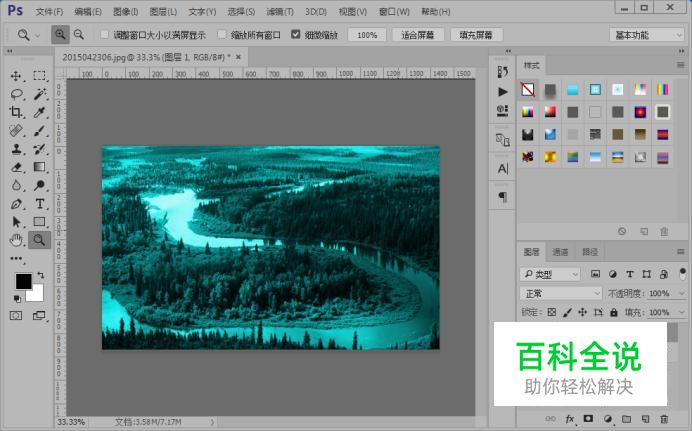Viewport: 692px width, 431px height.
Task: Open 基本功能 workspace dropdown
Action: point(647,35)
